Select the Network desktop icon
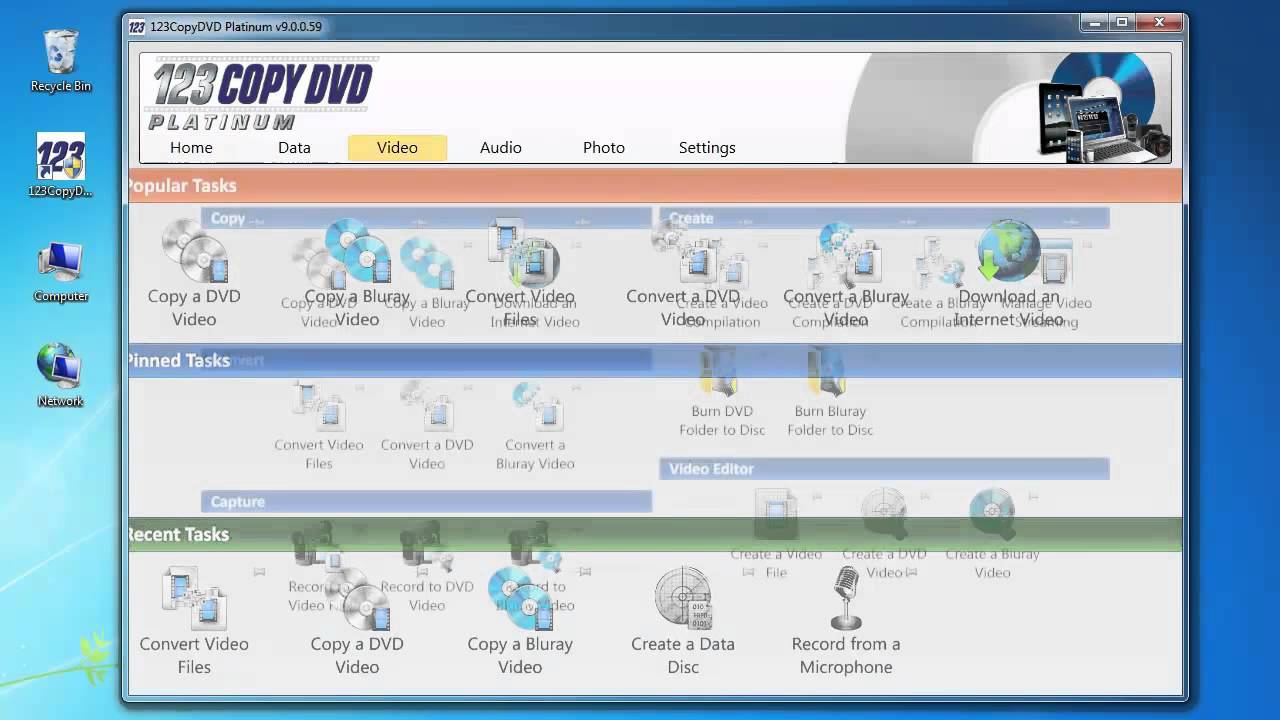1280x720 pixels. click(61, 376)
